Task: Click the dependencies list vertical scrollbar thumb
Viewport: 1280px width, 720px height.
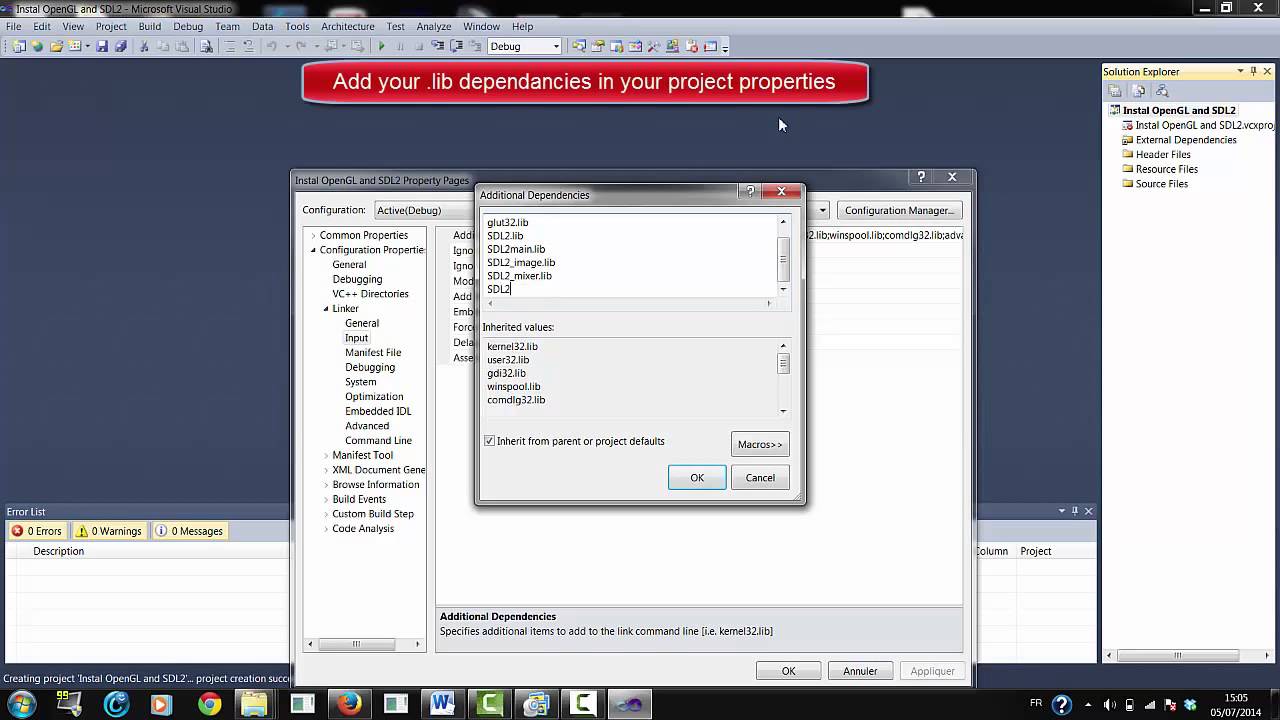Action: click(783, 260)
